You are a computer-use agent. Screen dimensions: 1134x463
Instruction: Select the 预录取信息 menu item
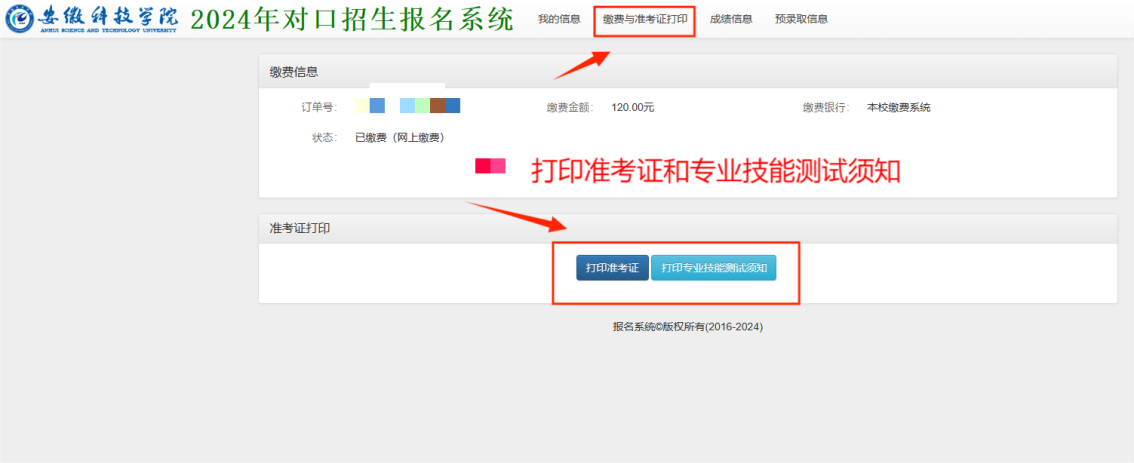click(801, 19)
